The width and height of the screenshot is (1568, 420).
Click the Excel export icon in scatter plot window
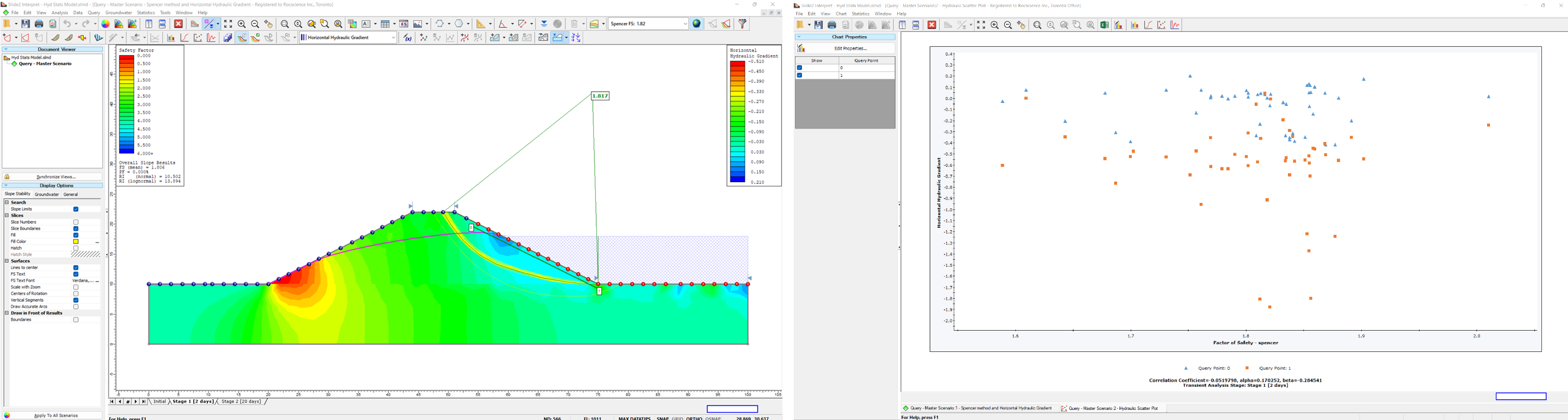[1105, 25]
